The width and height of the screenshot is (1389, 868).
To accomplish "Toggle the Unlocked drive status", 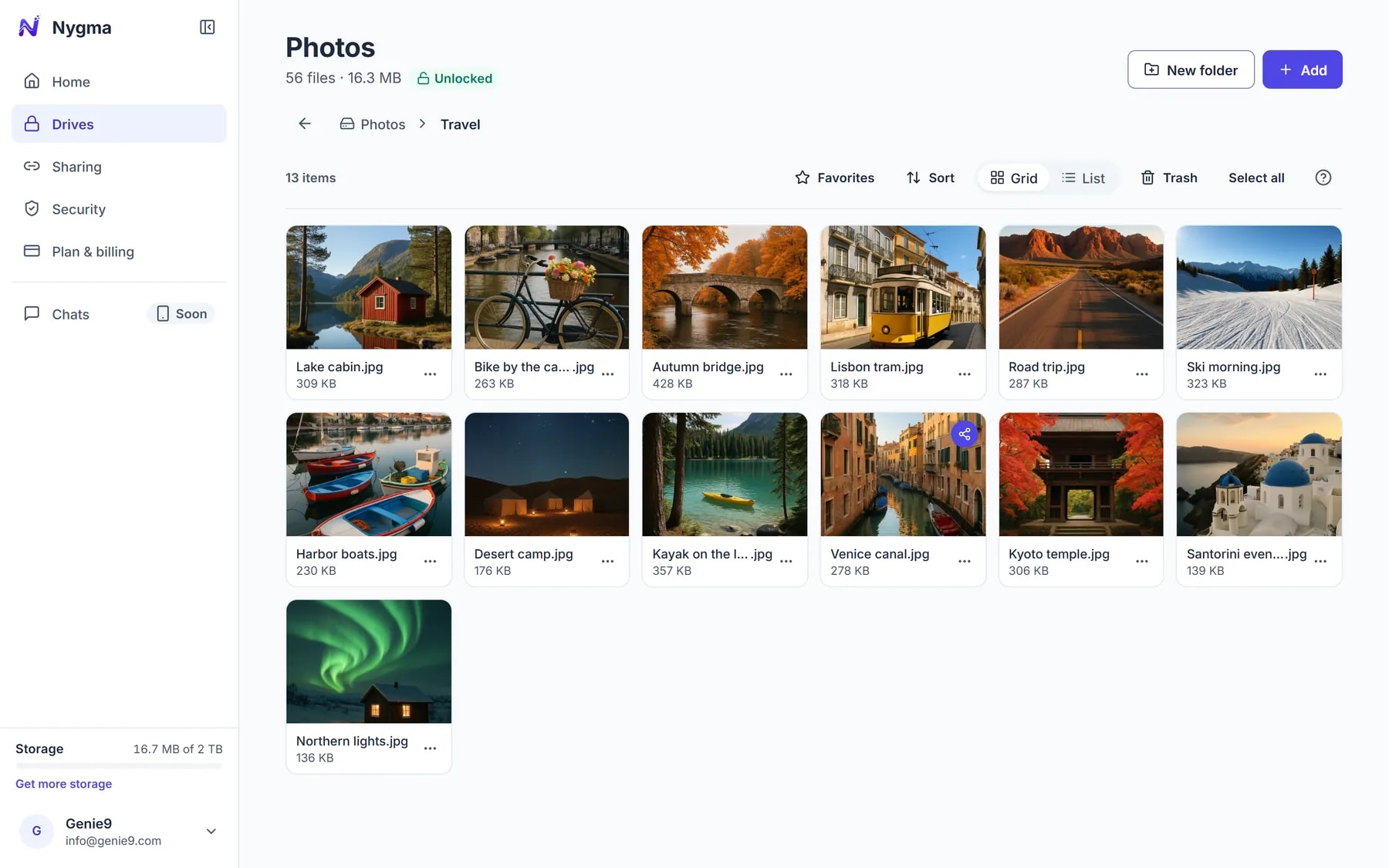I will pos(455,78).
